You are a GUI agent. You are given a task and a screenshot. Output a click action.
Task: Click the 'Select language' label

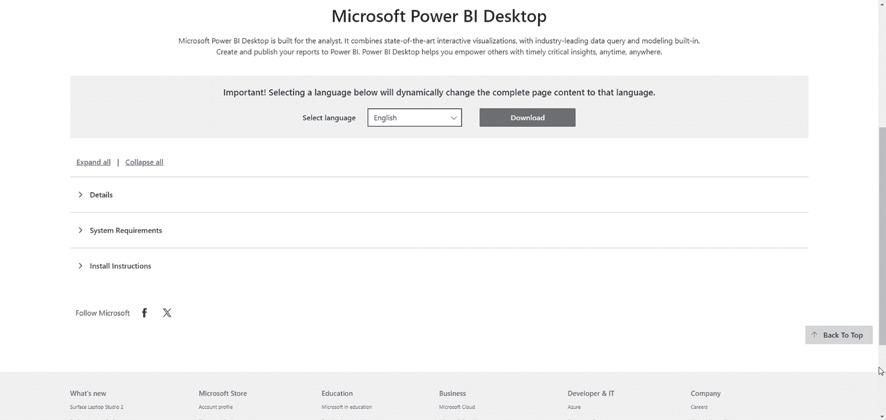click(329, 118)
